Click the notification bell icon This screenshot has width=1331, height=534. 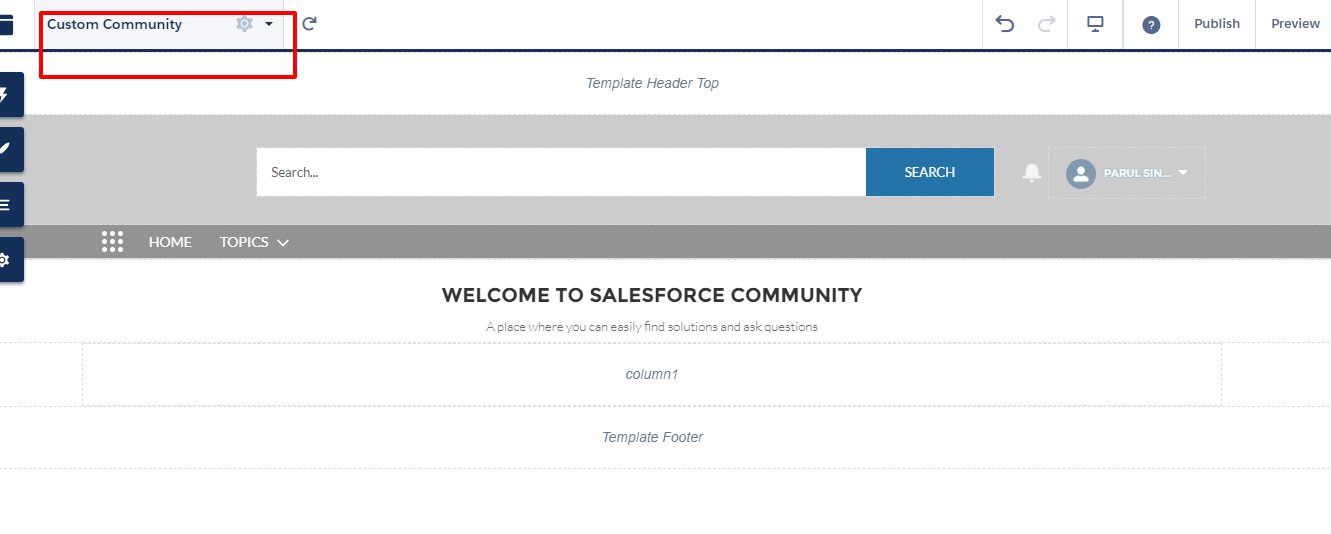click(1032, 173)
